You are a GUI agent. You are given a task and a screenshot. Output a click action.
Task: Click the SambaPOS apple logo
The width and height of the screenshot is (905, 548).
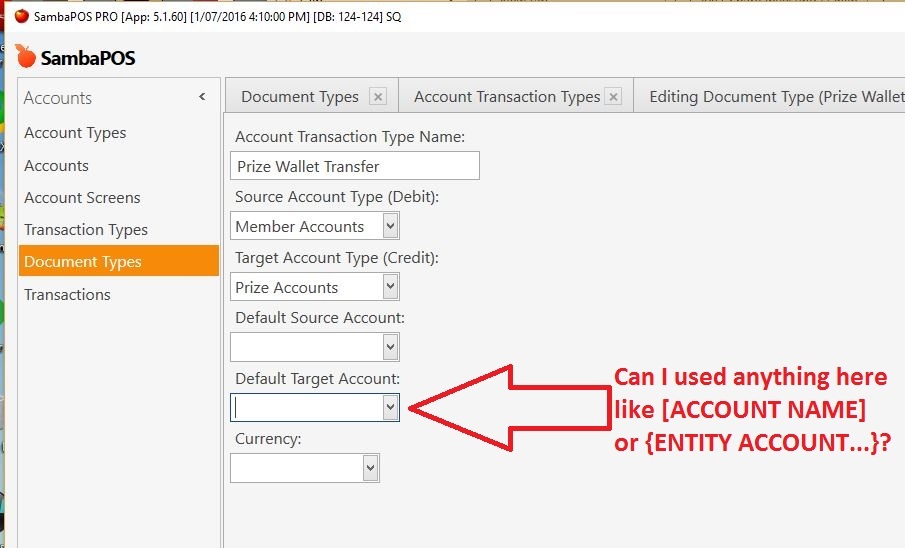(x=25, y=56)
